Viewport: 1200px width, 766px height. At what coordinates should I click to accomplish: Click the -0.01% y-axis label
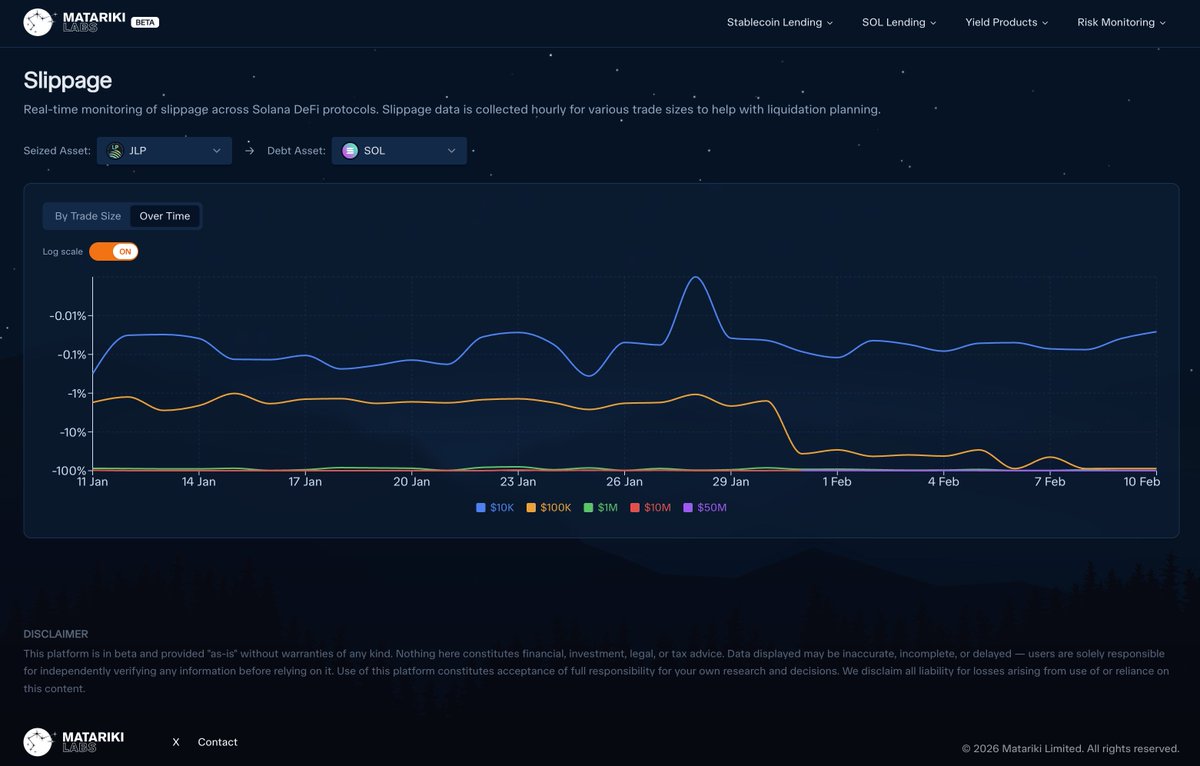68,316
